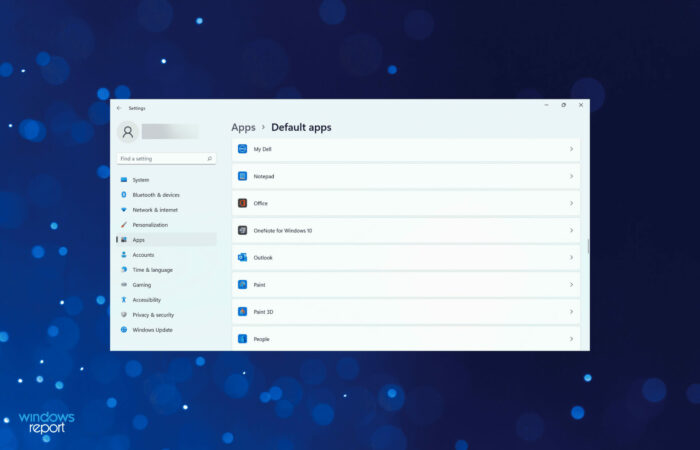Minimize the Settings window
The width and height of the screenshot is (700, 450).
click(x=546, y=105)
